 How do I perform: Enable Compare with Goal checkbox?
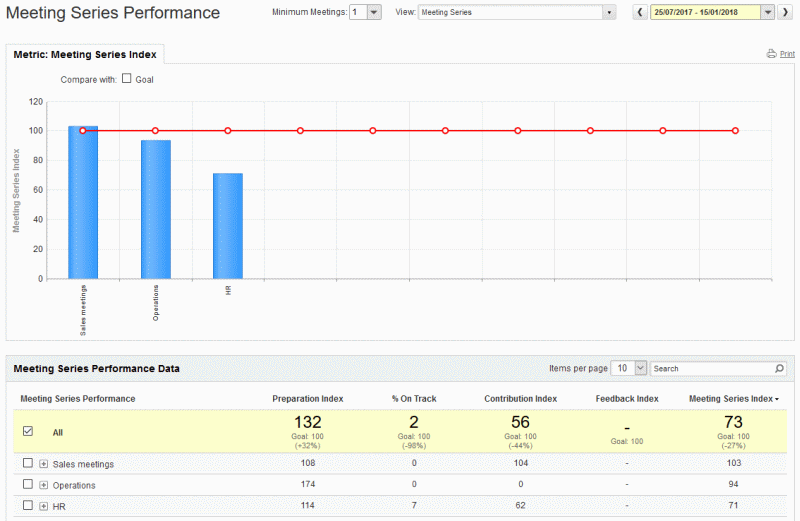(127, 79)
